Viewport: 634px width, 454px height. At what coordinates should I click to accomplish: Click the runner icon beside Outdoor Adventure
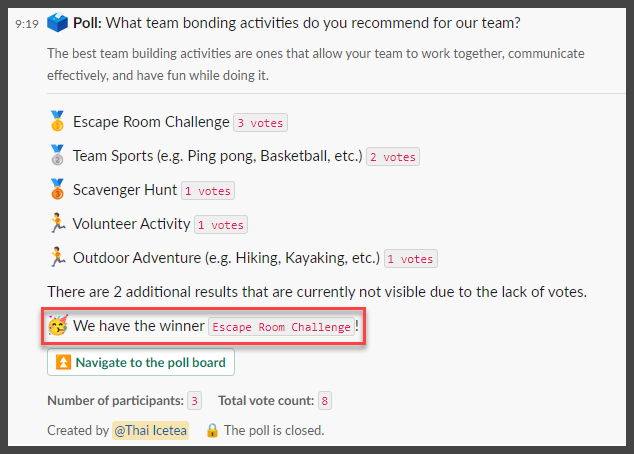click(57, 257)
